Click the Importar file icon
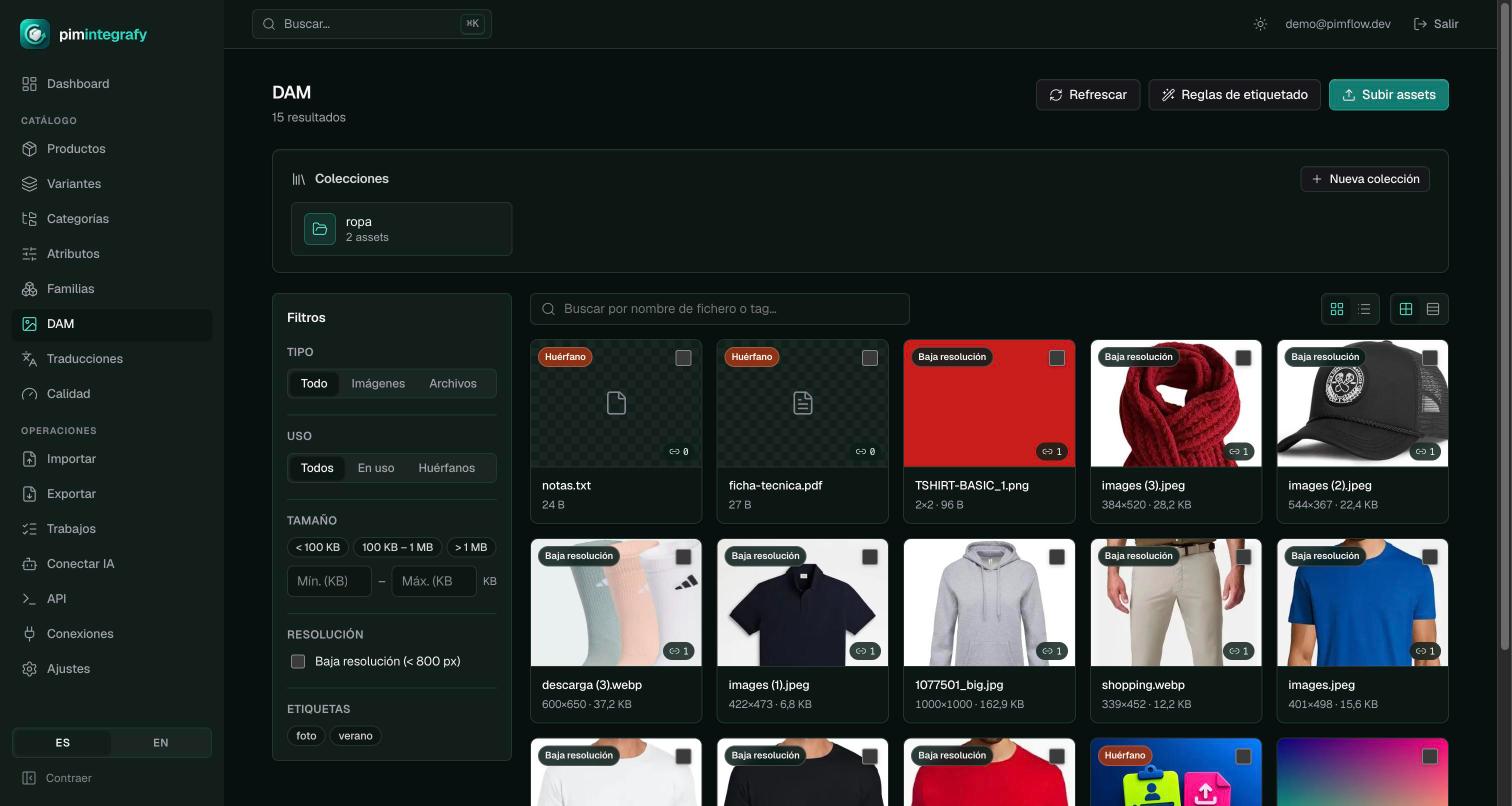 pos(29,459)
